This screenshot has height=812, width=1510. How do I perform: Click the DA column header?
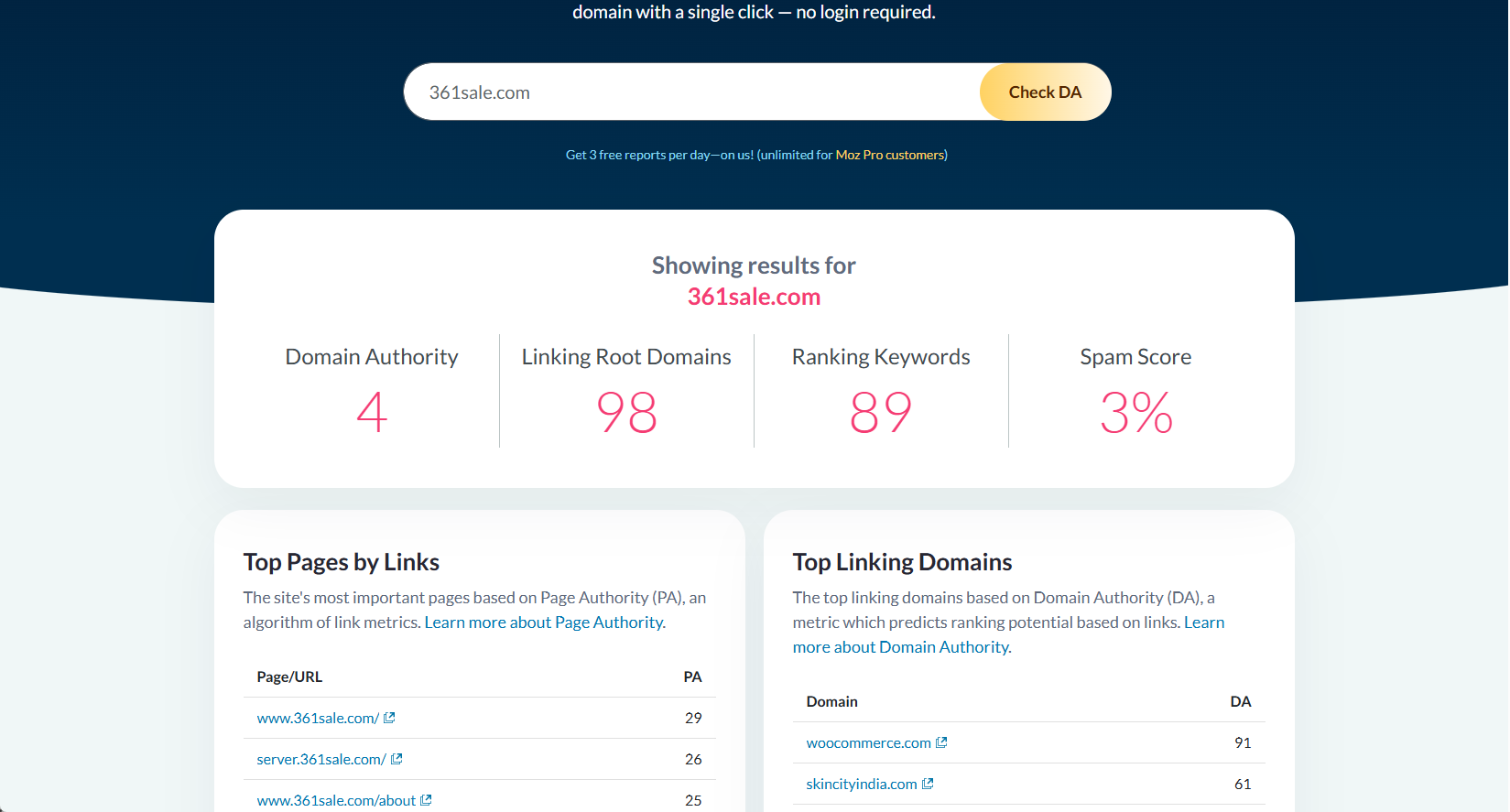(x=1240, y=702)
